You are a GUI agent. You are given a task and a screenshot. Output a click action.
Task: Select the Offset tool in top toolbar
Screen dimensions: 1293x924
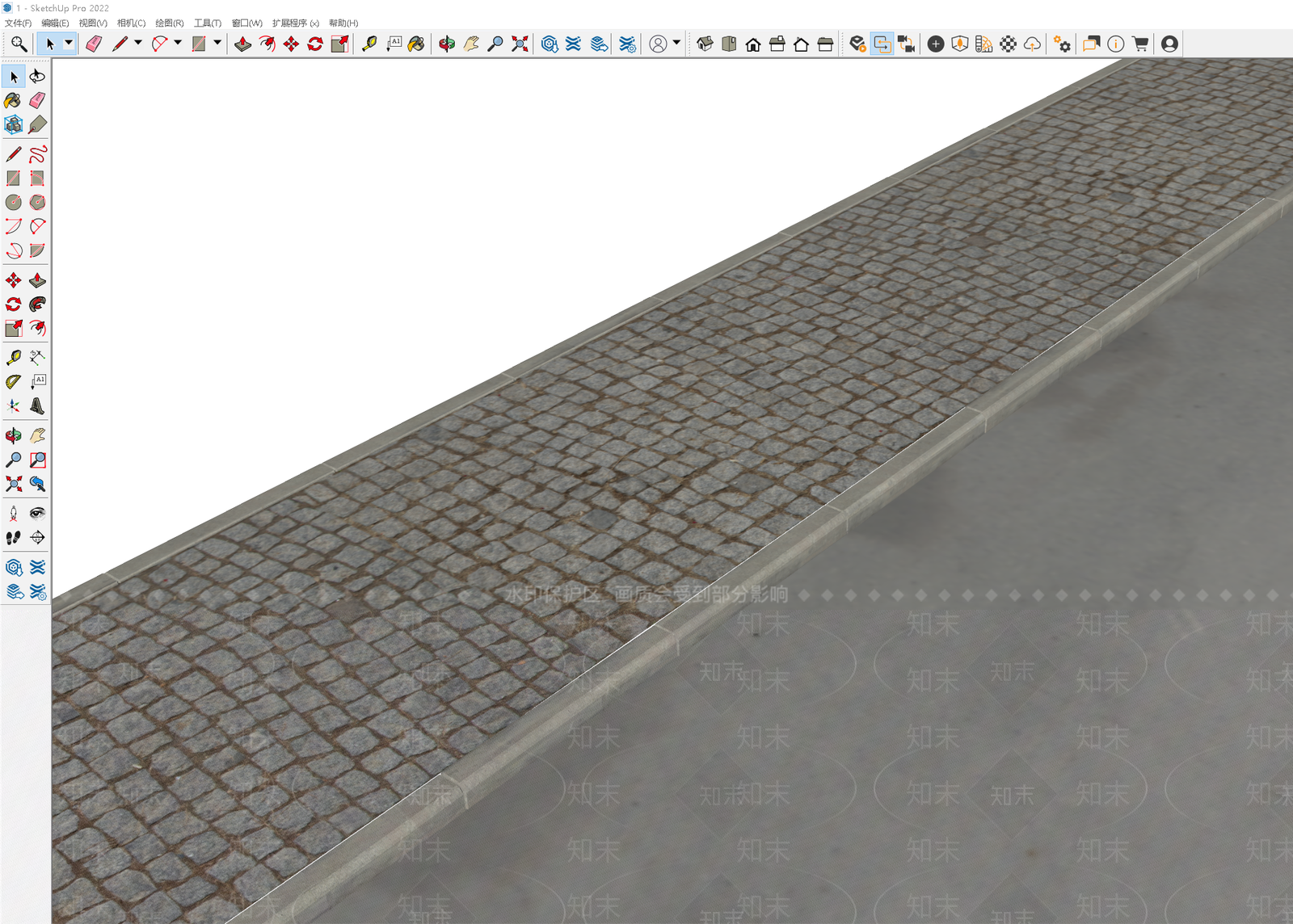click(267, 44)
